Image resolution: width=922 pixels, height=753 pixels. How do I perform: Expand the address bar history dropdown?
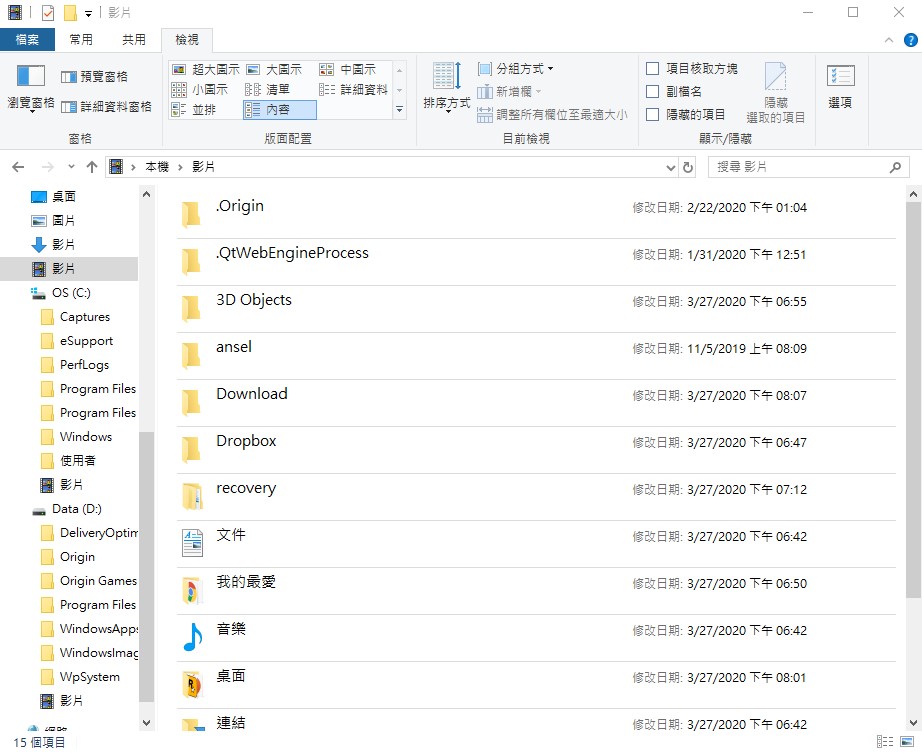670,168
